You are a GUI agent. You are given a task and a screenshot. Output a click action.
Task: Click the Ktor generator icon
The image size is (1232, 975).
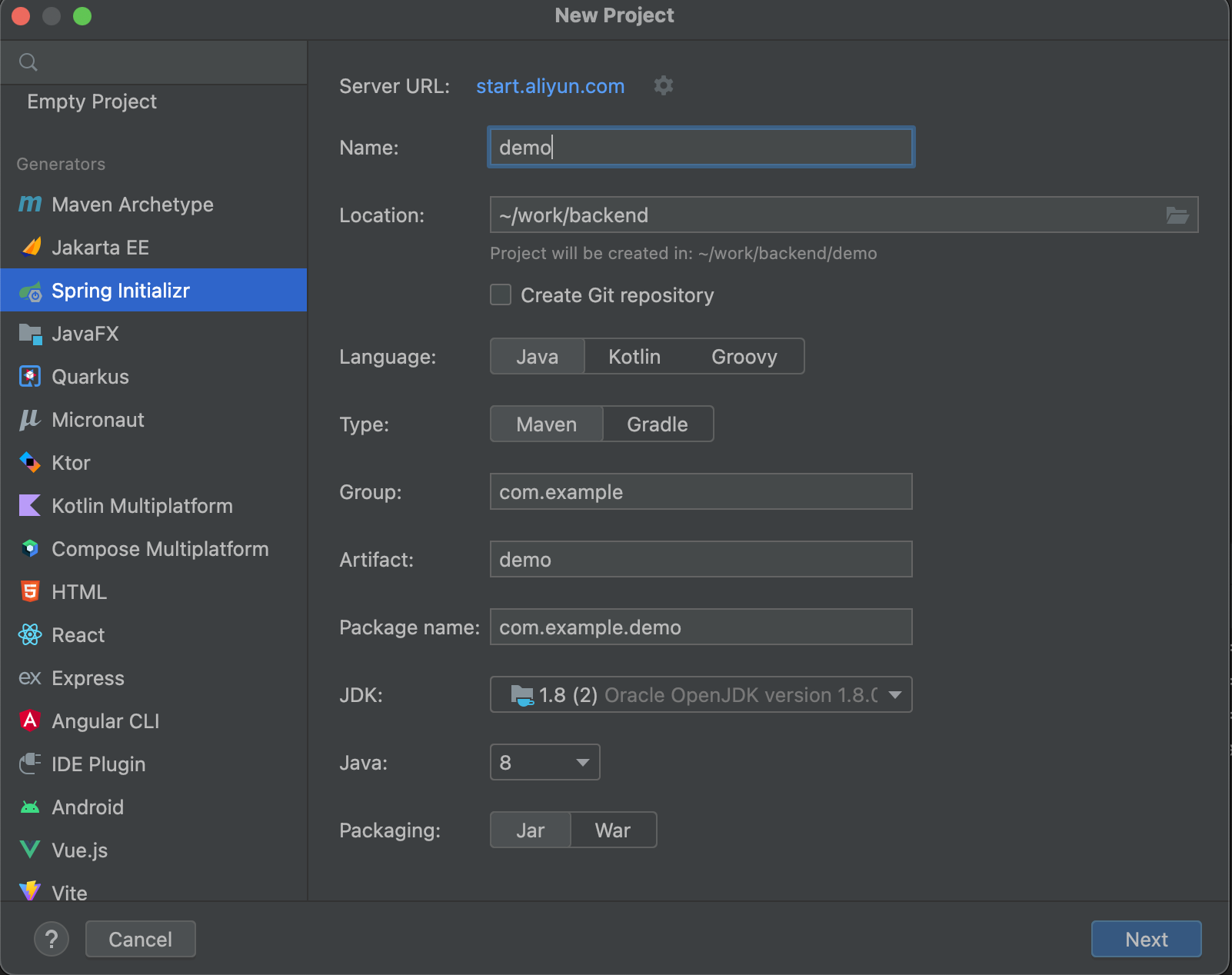[x=30, y=462]
